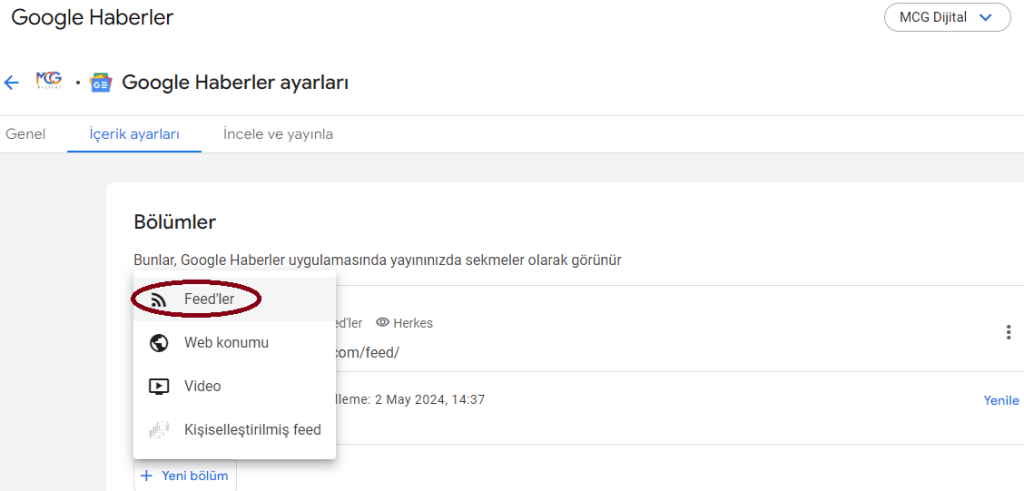
Task: Click the Bölümler heading
Action: point(175,222)
